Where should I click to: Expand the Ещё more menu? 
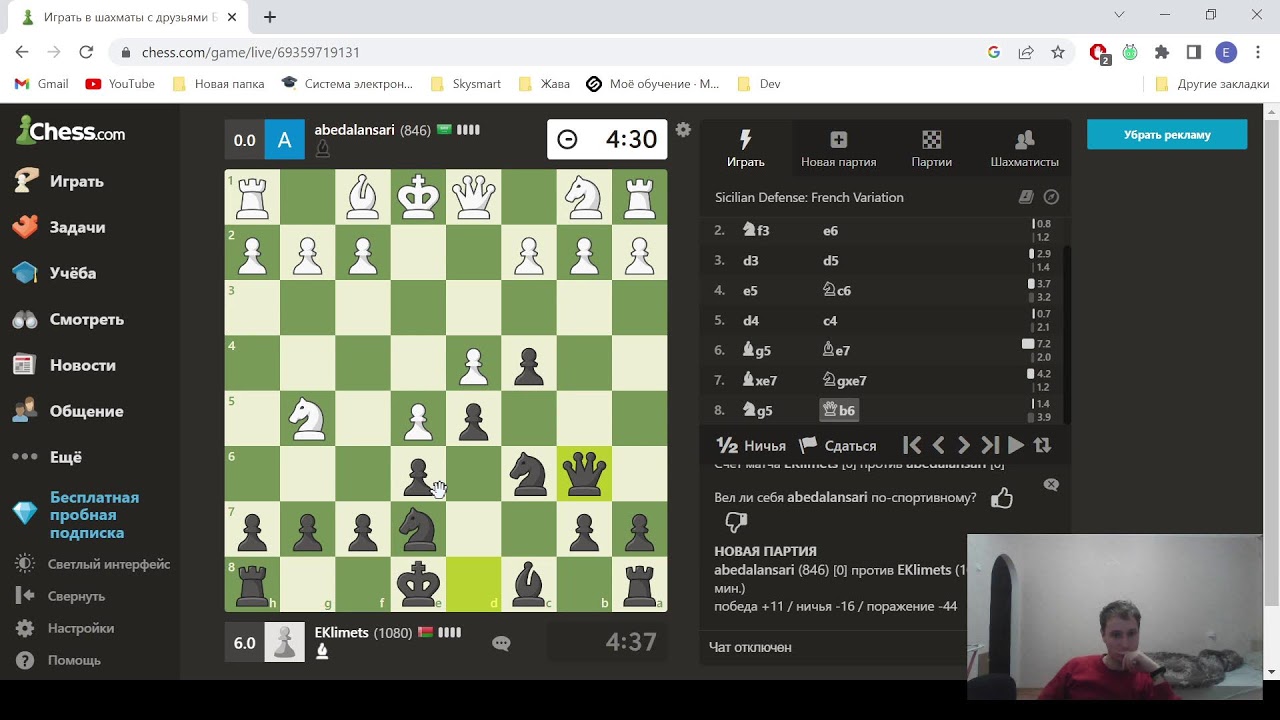point(48,457)
